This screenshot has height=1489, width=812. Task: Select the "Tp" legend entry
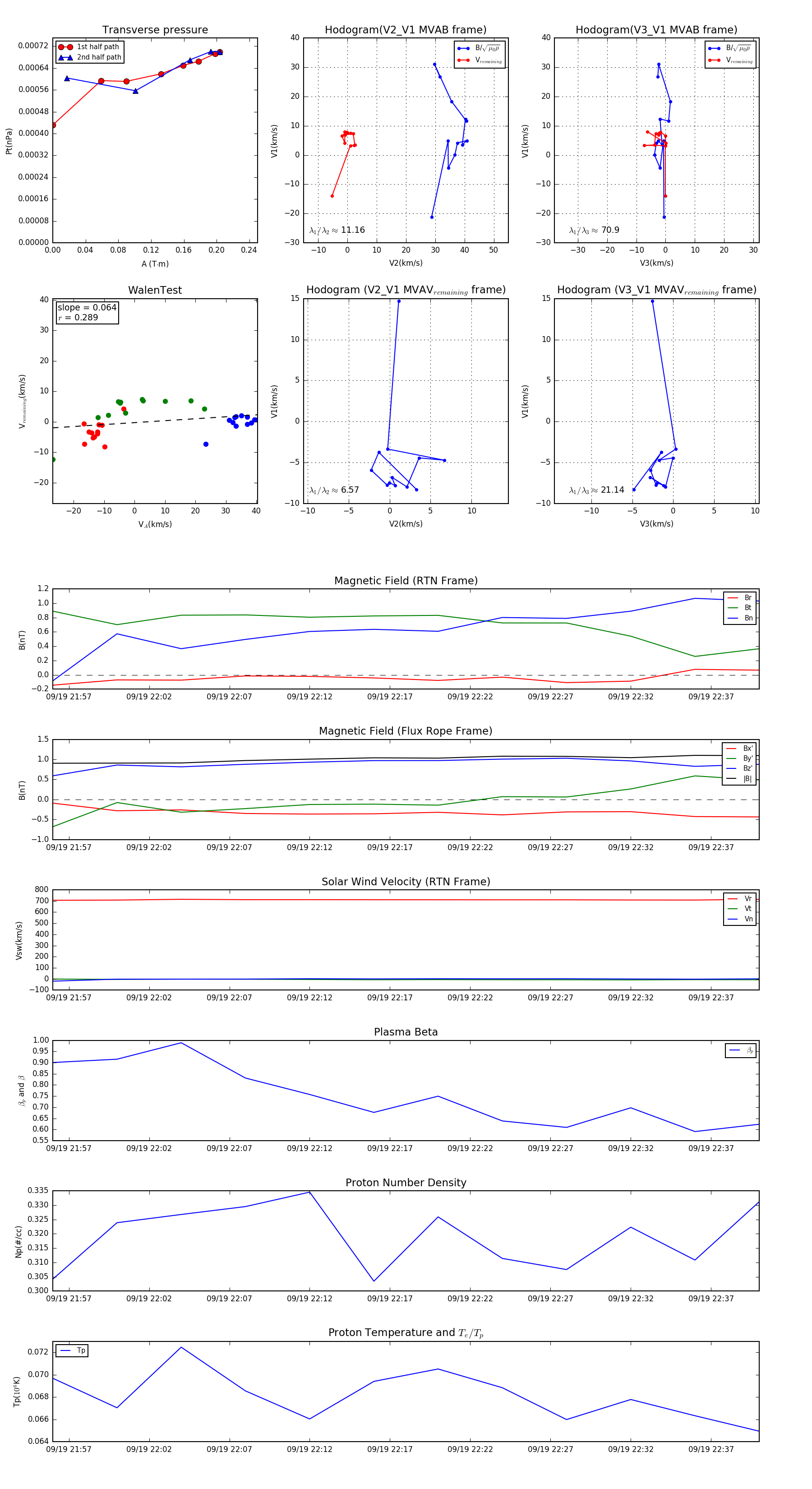72,1350
